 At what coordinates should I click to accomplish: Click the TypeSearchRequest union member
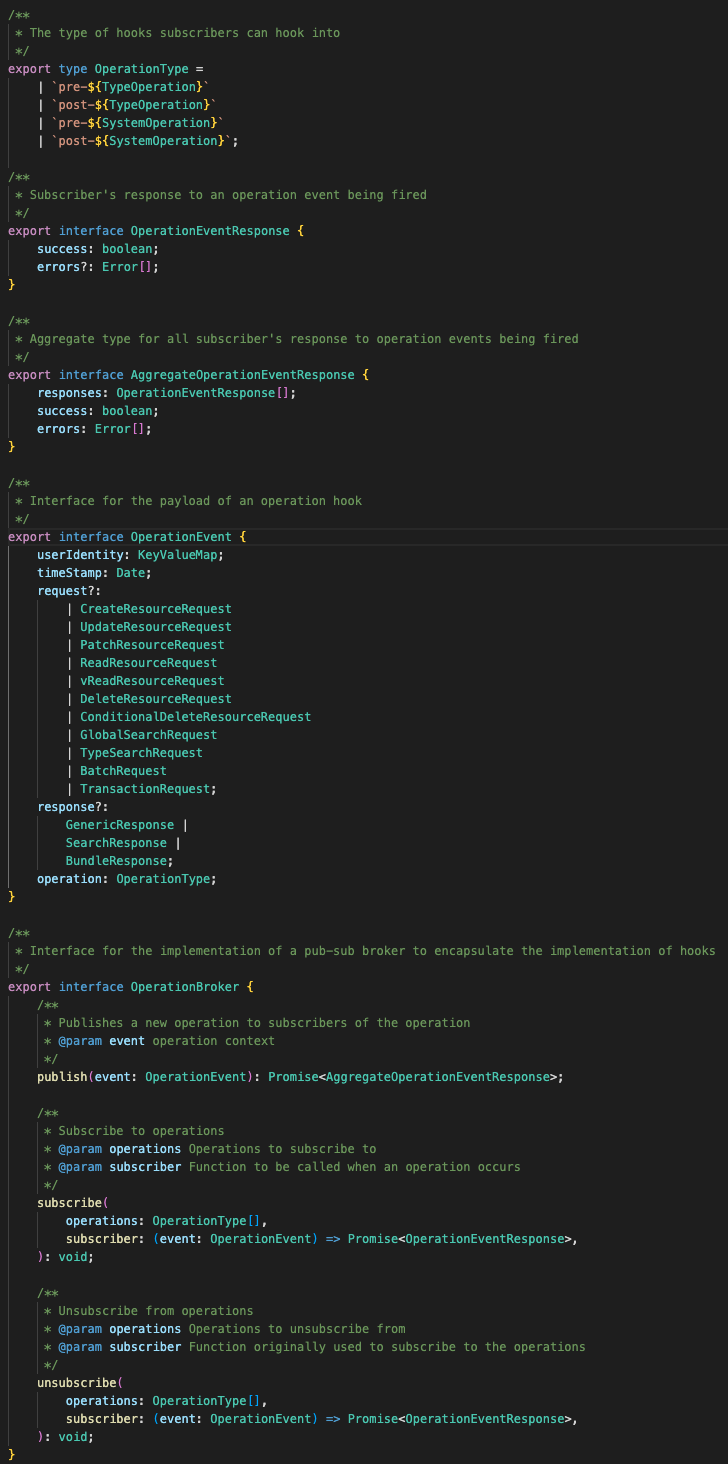pos(141,753)
